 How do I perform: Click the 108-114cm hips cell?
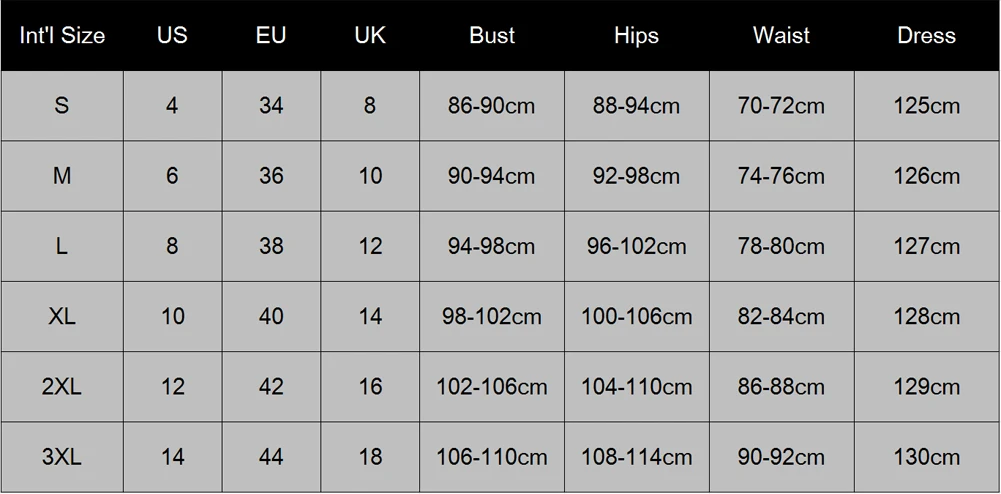636,457
